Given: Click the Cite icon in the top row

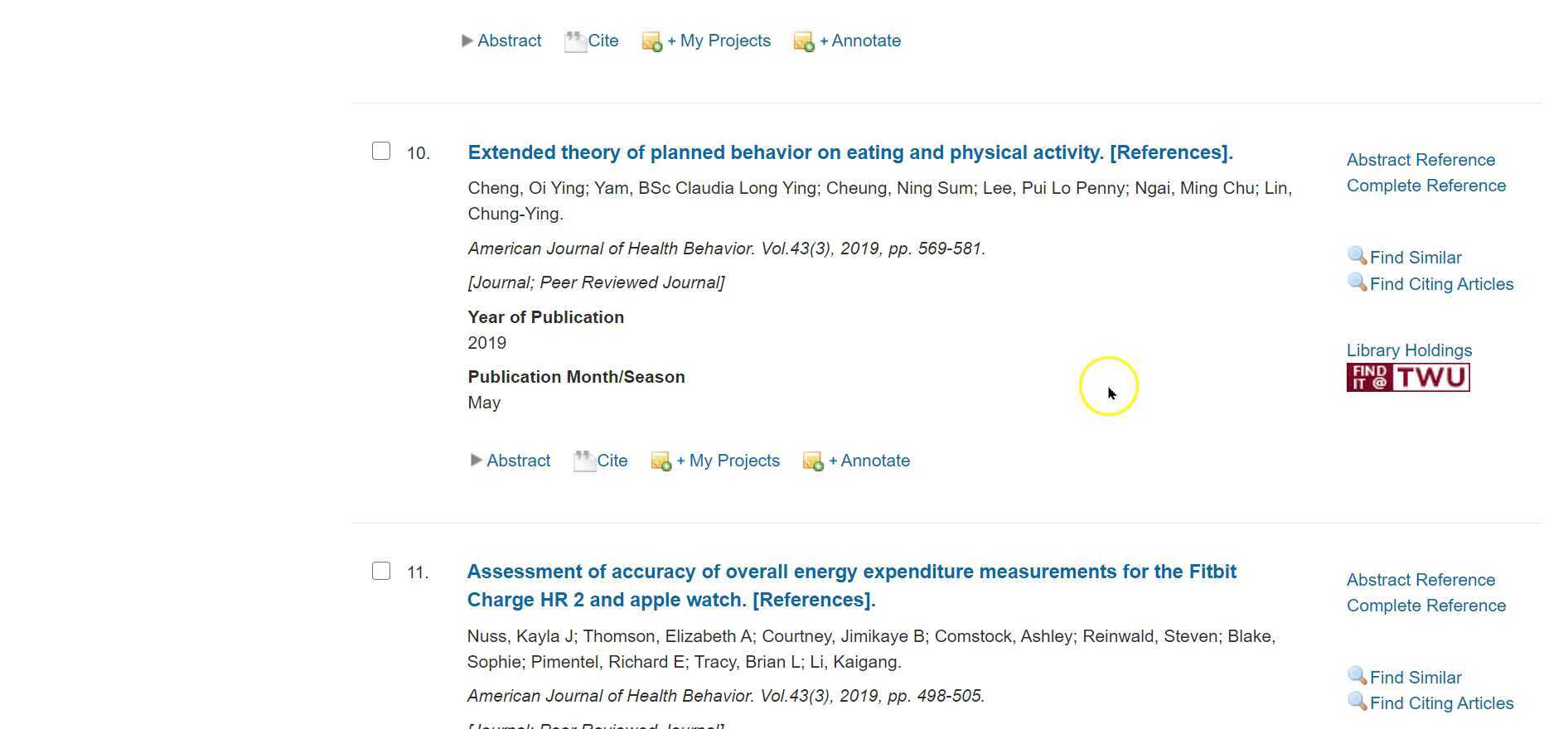Looking at the screenshot, I should [575, 41].
